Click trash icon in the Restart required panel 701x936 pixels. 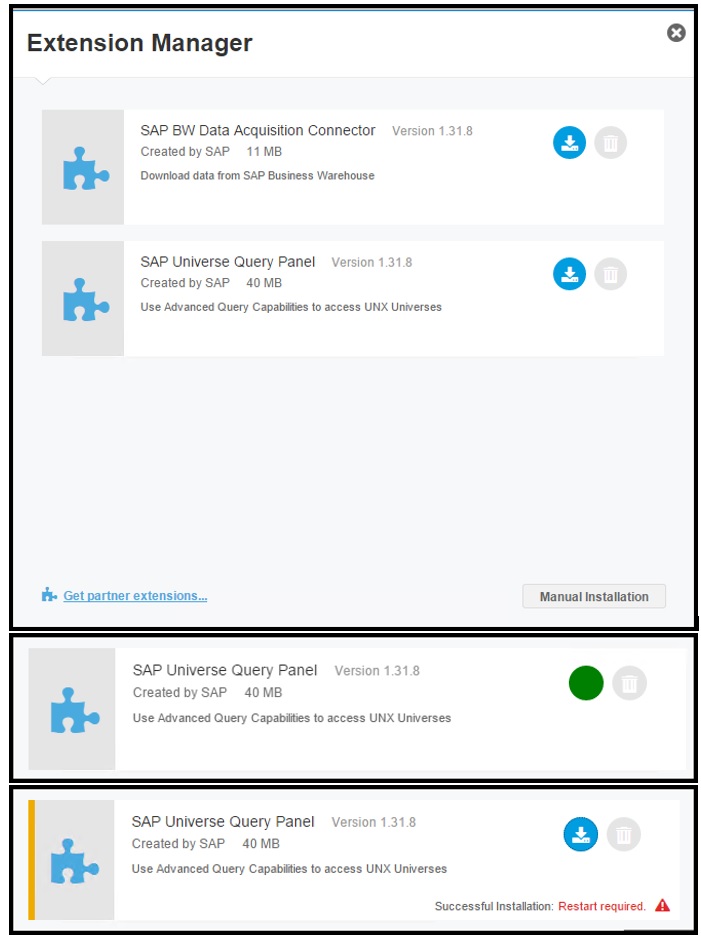623,834
